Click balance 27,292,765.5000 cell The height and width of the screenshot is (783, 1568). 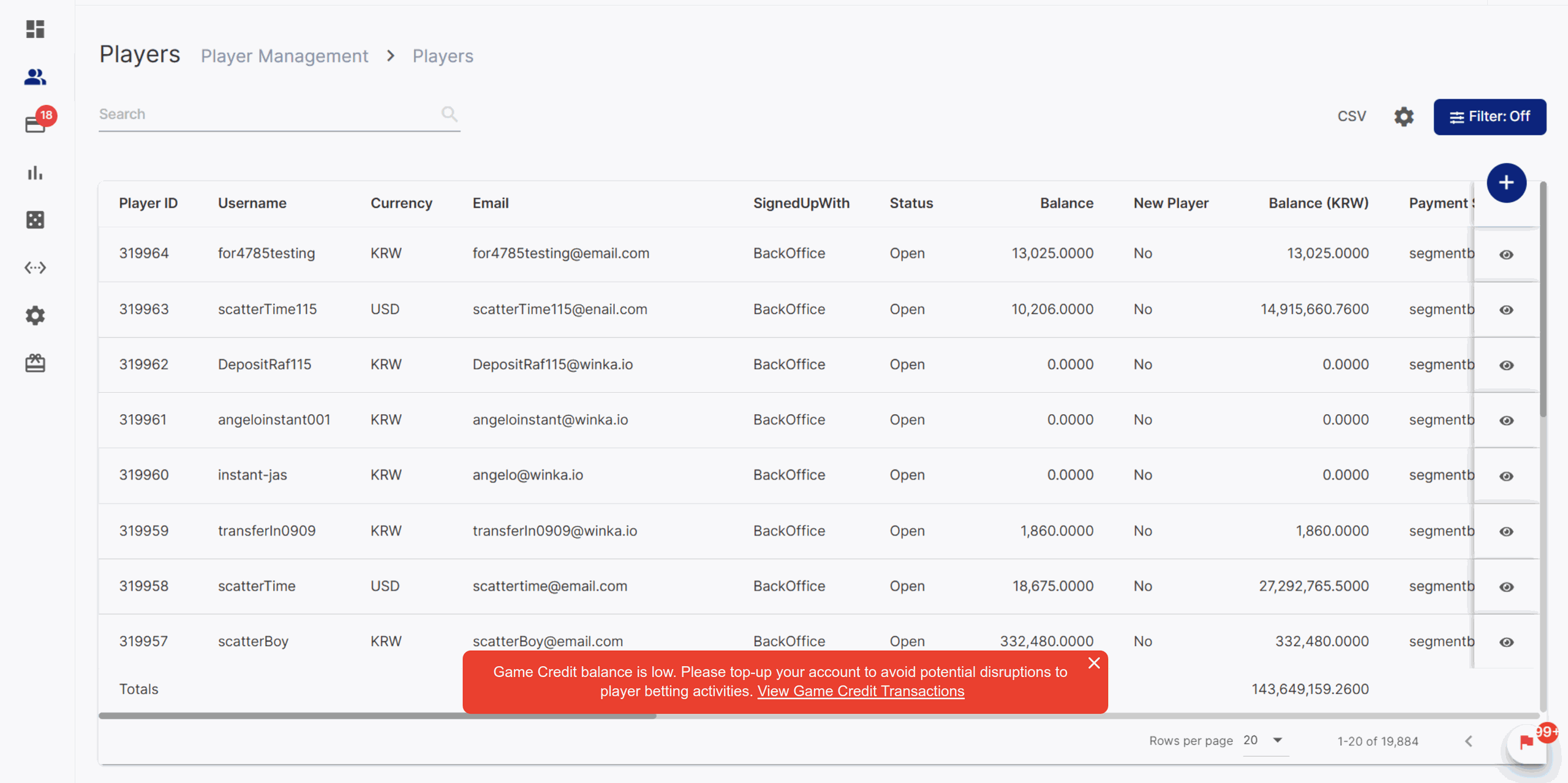coord(1314,586)
